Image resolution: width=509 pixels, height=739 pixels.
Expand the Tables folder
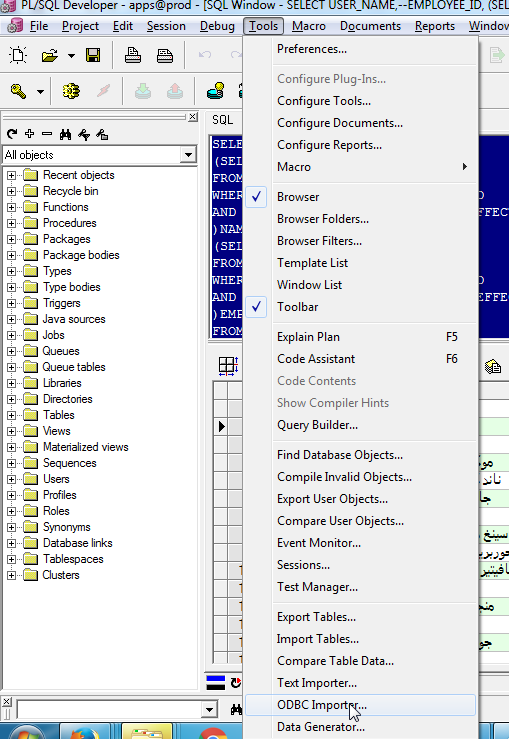(x=11, y=415)
